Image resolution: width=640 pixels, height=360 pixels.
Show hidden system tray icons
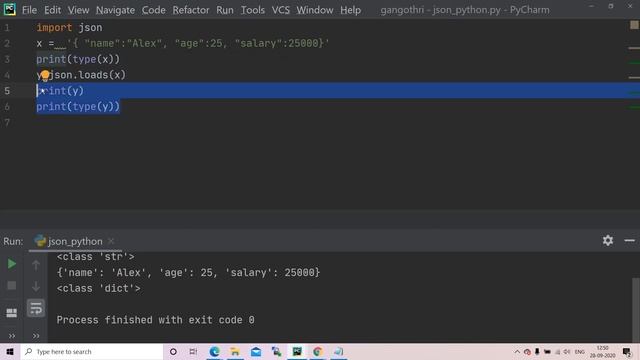(517, 351)
